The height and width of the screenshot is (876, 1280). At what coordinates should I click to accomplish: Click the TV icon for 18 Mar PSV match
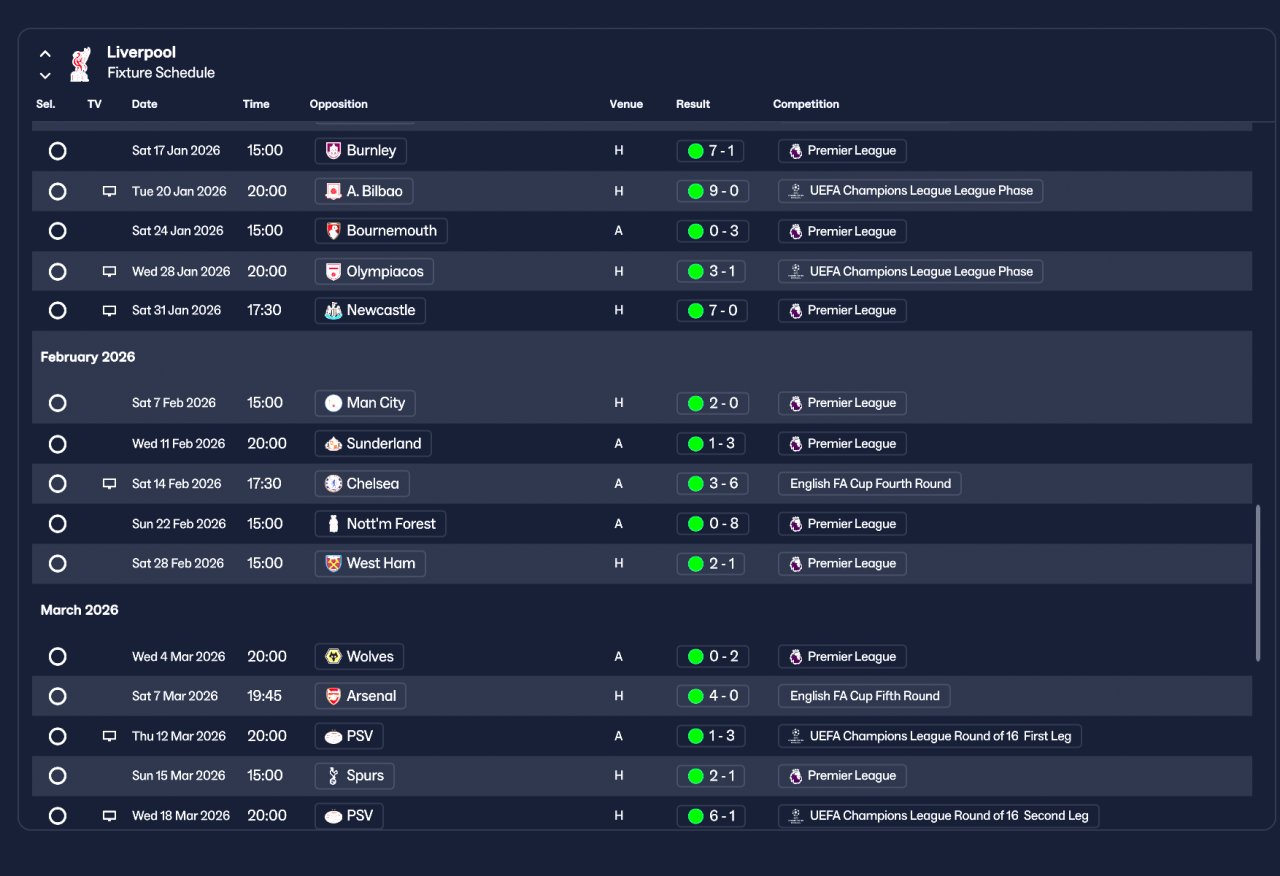109,816
